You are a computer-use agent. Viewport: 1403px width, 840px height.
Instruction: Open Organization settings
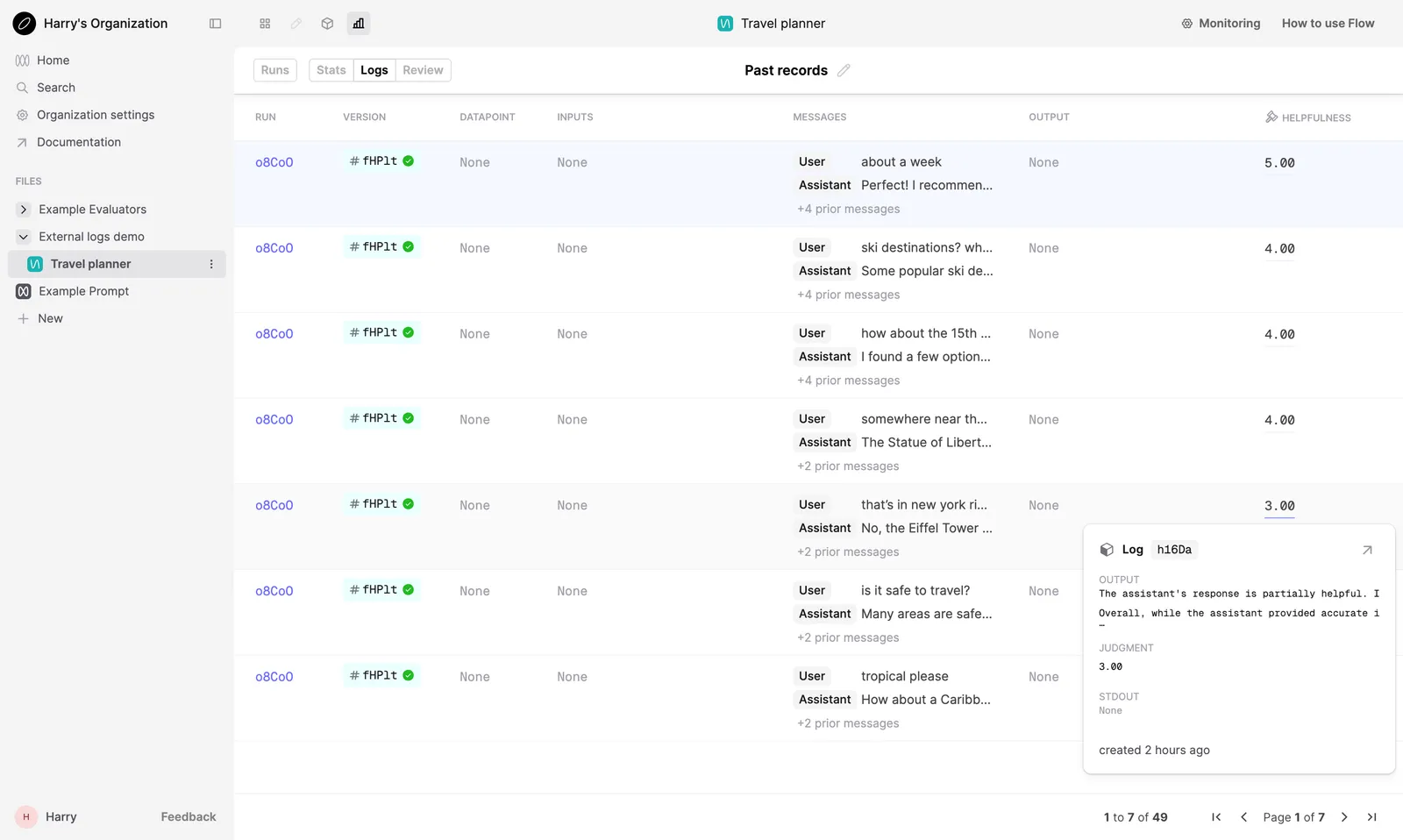click(96, 115)
